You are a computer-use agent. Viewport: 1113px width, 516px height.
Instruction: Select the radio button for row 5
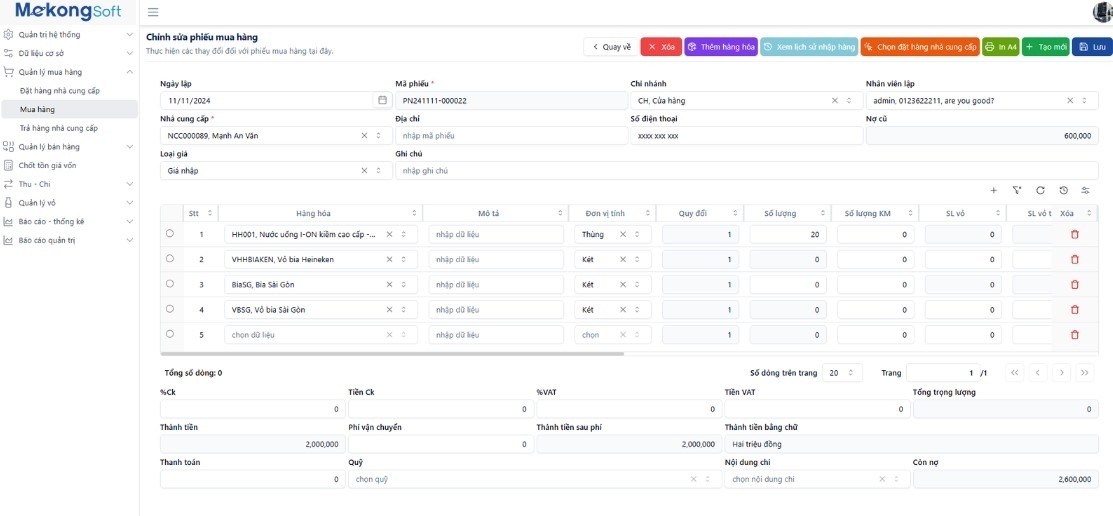(x=169, y=334)
